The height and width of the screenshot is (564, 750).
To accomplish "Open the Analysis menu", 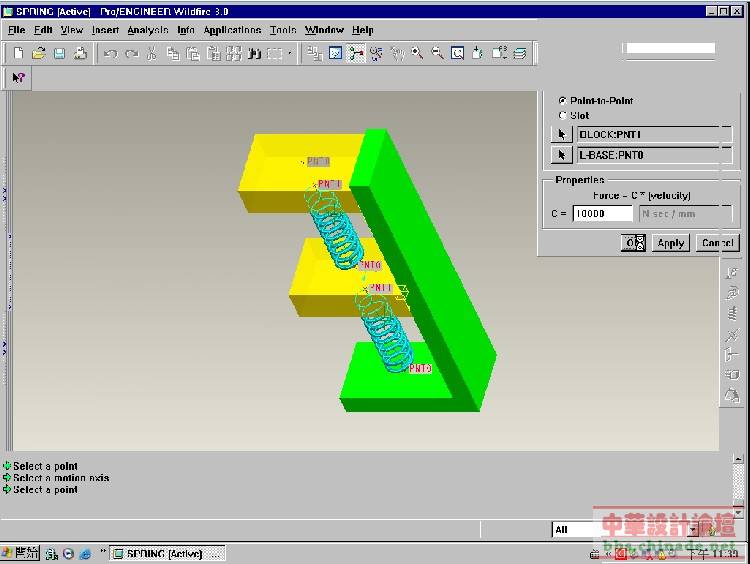I will pos(148,30).
